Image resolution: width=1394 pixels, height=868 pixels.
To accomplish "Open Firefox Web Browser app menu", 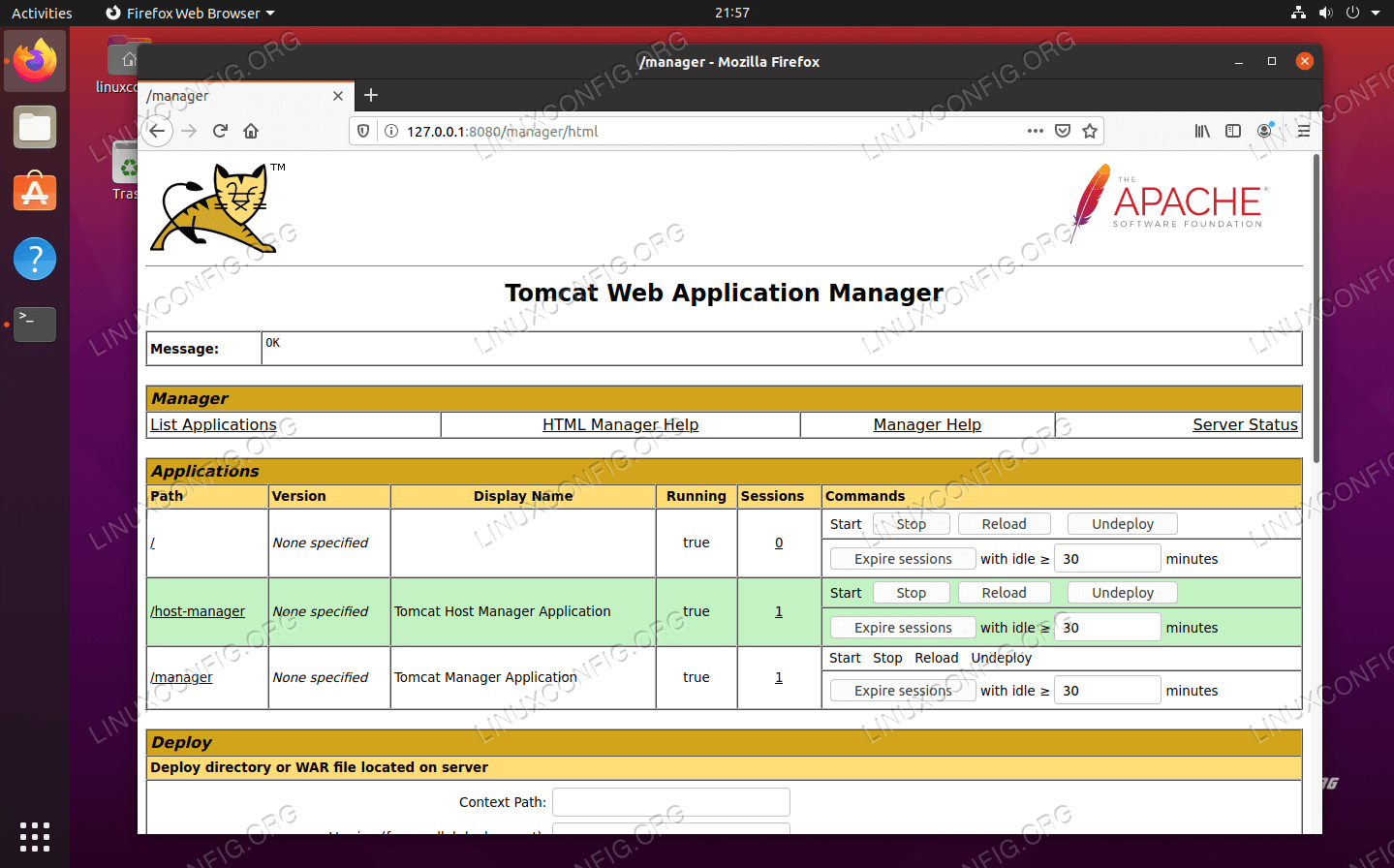I will 191,13.
